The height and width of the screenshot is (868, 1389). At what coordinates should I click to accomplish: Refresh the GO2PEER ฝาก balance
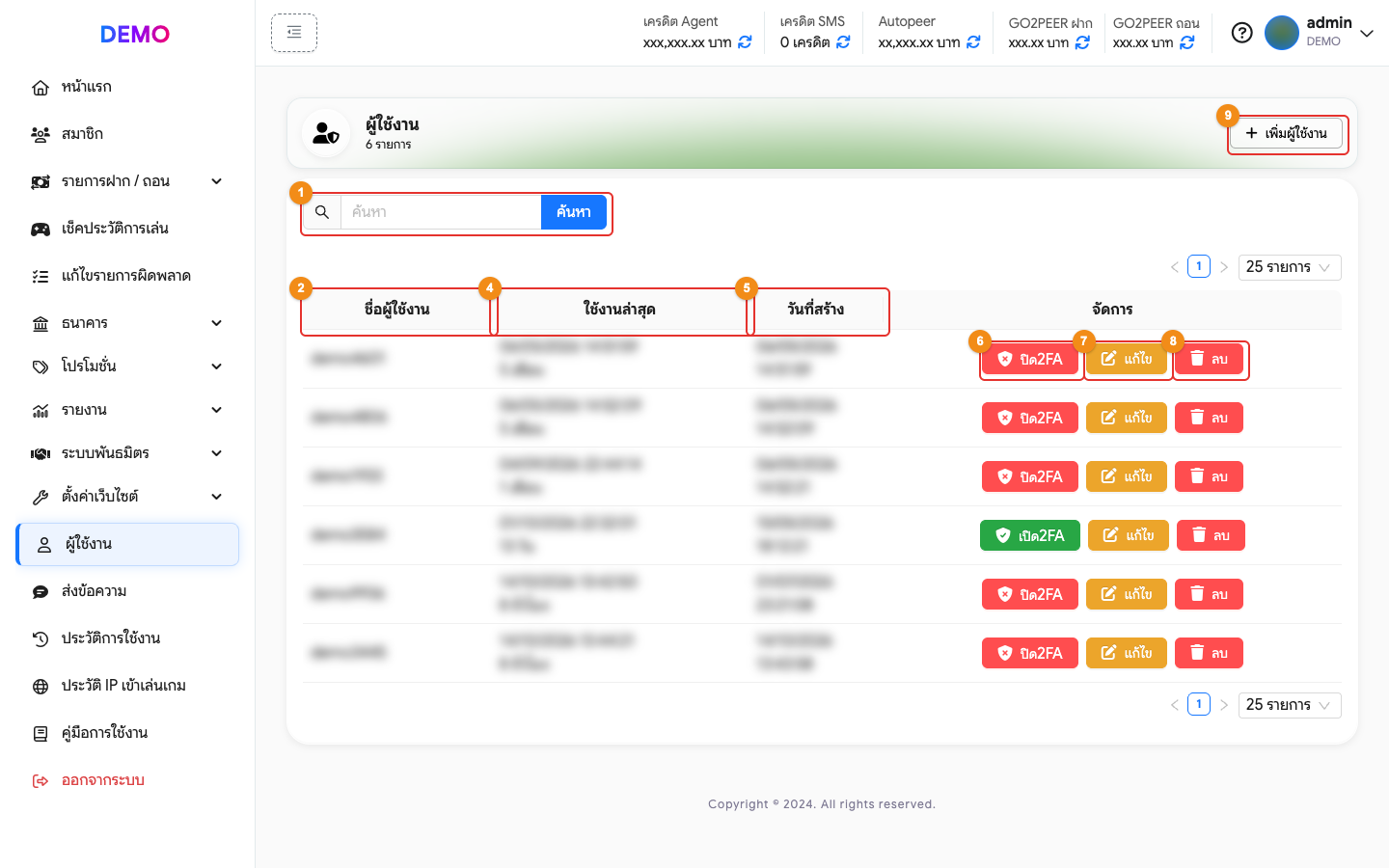1082,42
